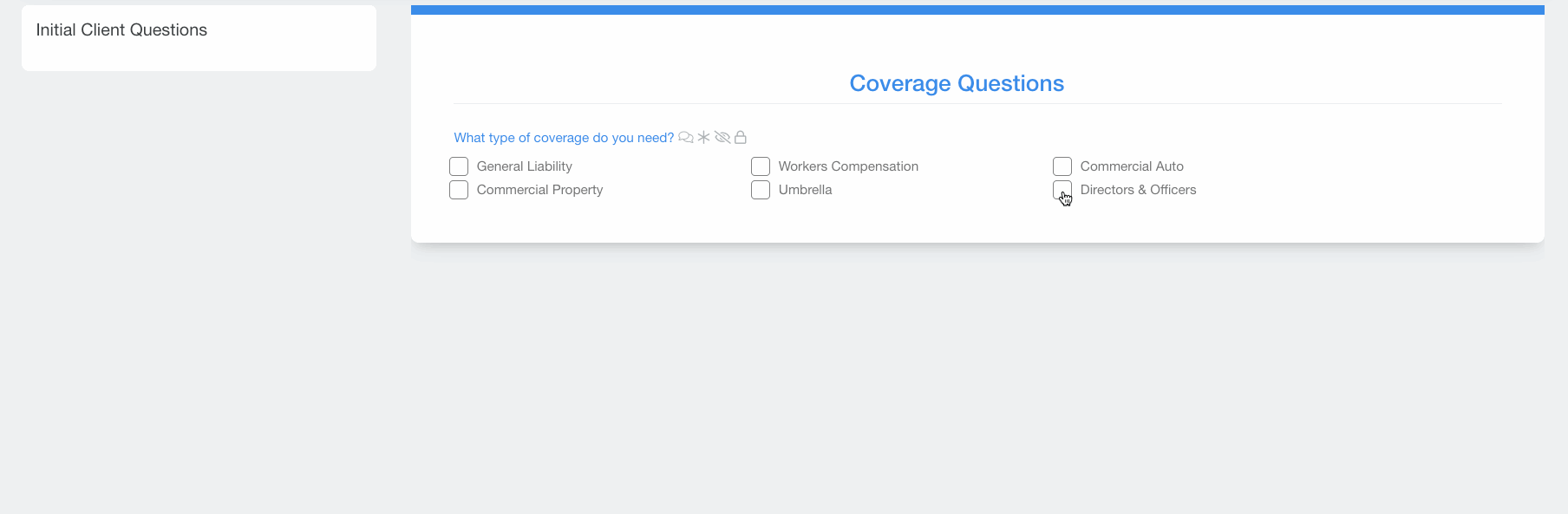Click the Commercial Property label text
The width and height of the screenshot is (1568, 514).
pos(539,190)
